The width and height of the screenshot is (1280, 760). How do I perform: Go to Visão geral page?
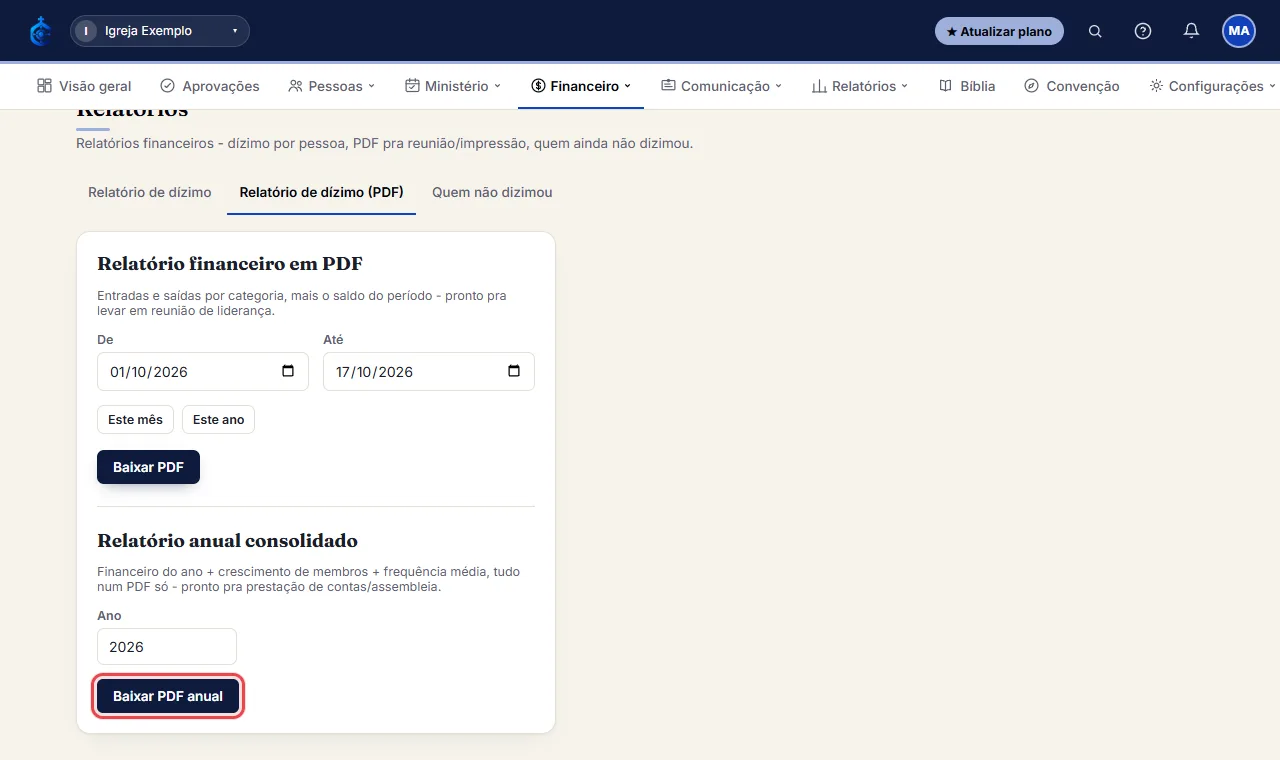(84, 86)
